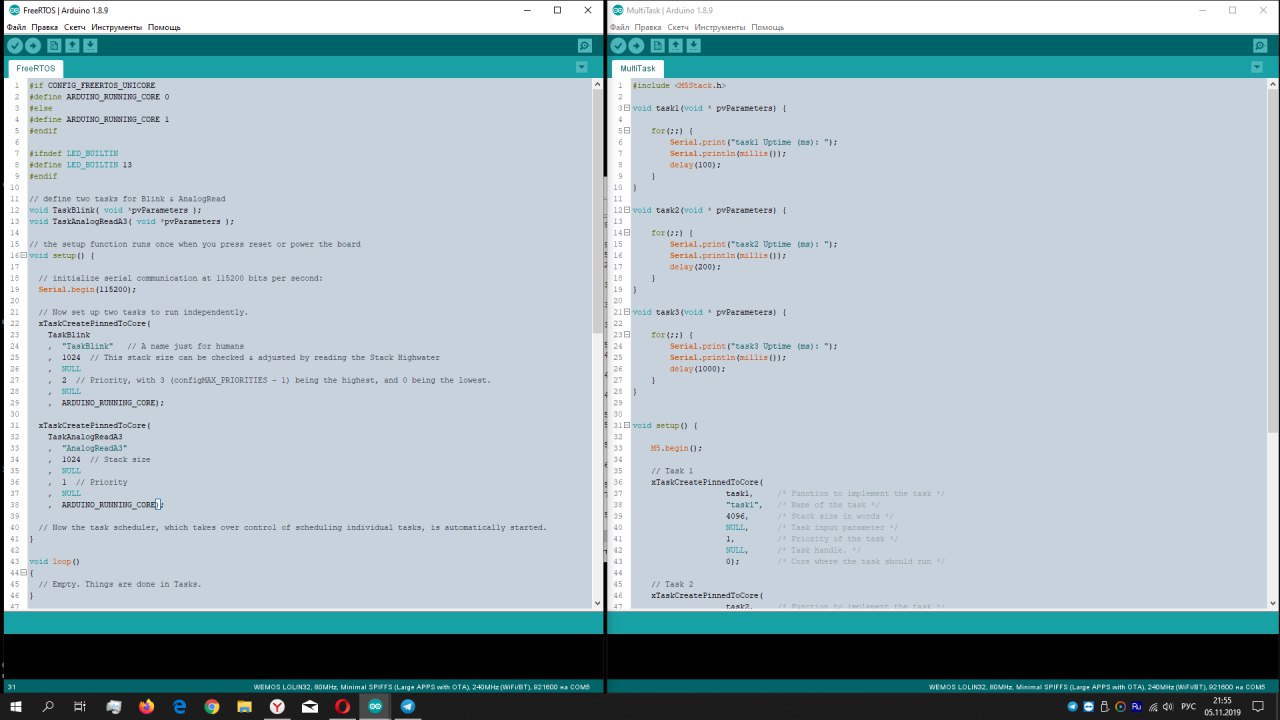This screenshot has height=720, width=1280.
Task: Collapse the loop() fold in FreeRTOS sketch
Action: pos(23,573)
